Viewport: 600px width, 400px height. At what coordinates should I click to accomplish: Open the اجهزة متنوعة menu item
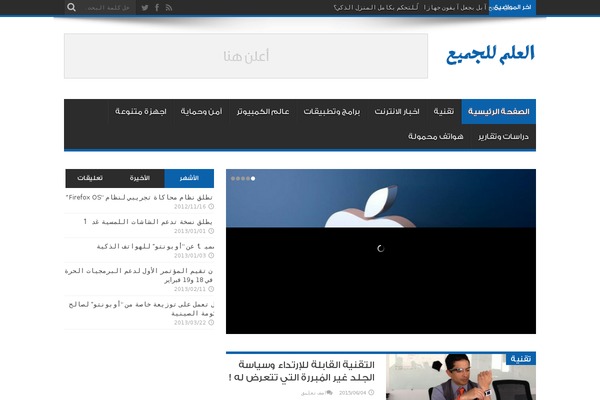coord(141,111)
